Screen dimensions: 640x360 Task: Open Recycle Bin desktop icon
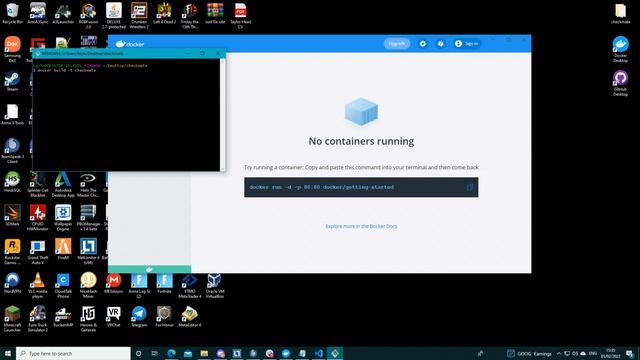tap(12, 13)
